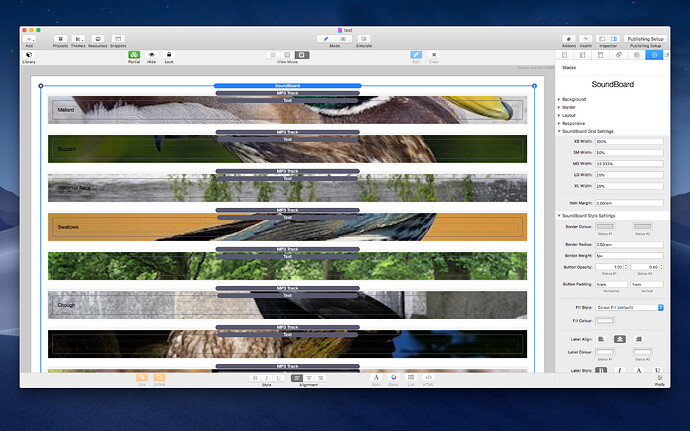The width and height of the screenshot is (690, 431).
Task: Open the Snippets toolbar icon
Action: pyautogui.click(x=118, y=39)
